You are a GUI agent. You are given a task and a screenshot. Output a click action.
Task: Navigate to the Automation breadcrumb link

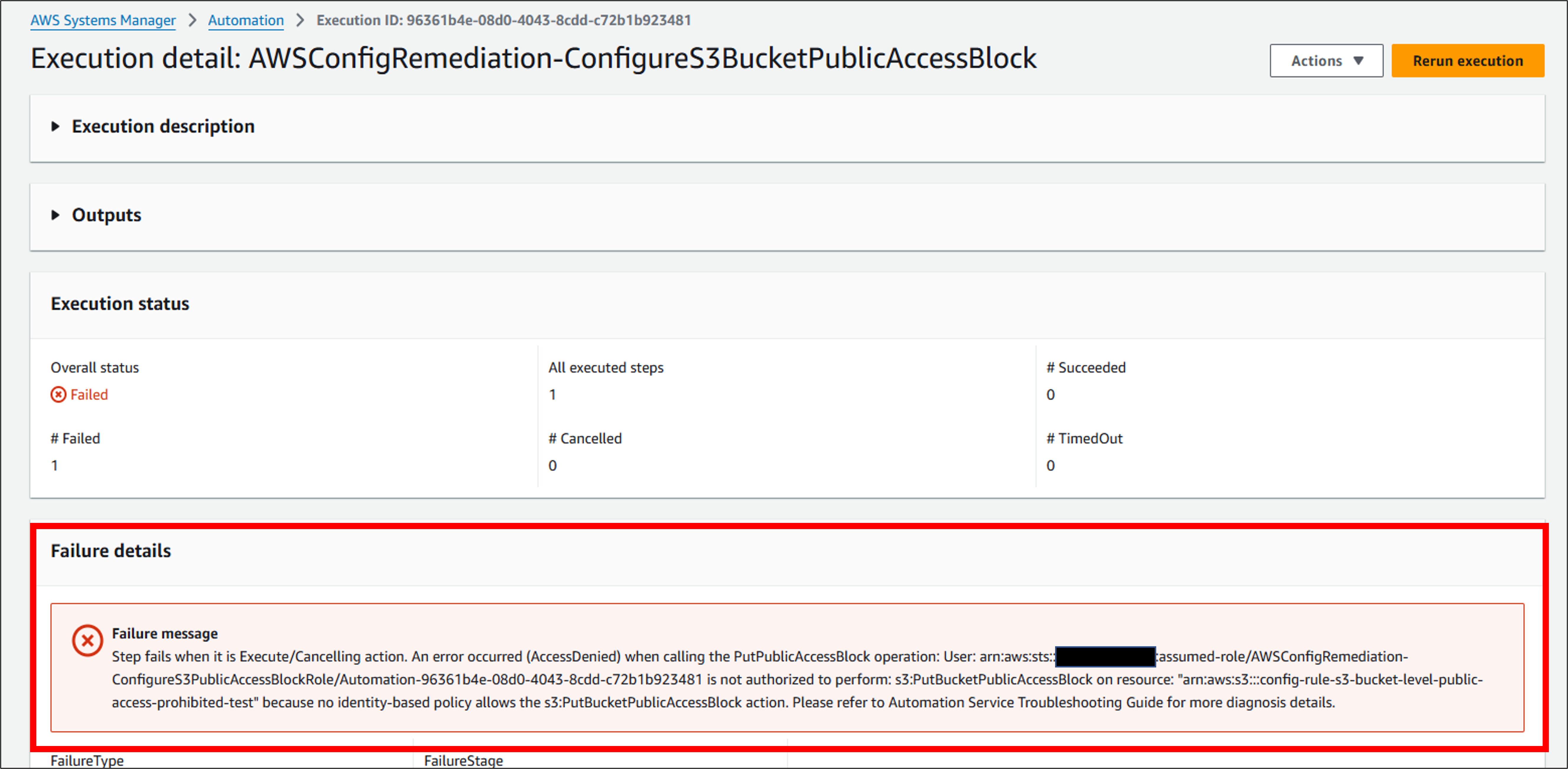(246, 20)
